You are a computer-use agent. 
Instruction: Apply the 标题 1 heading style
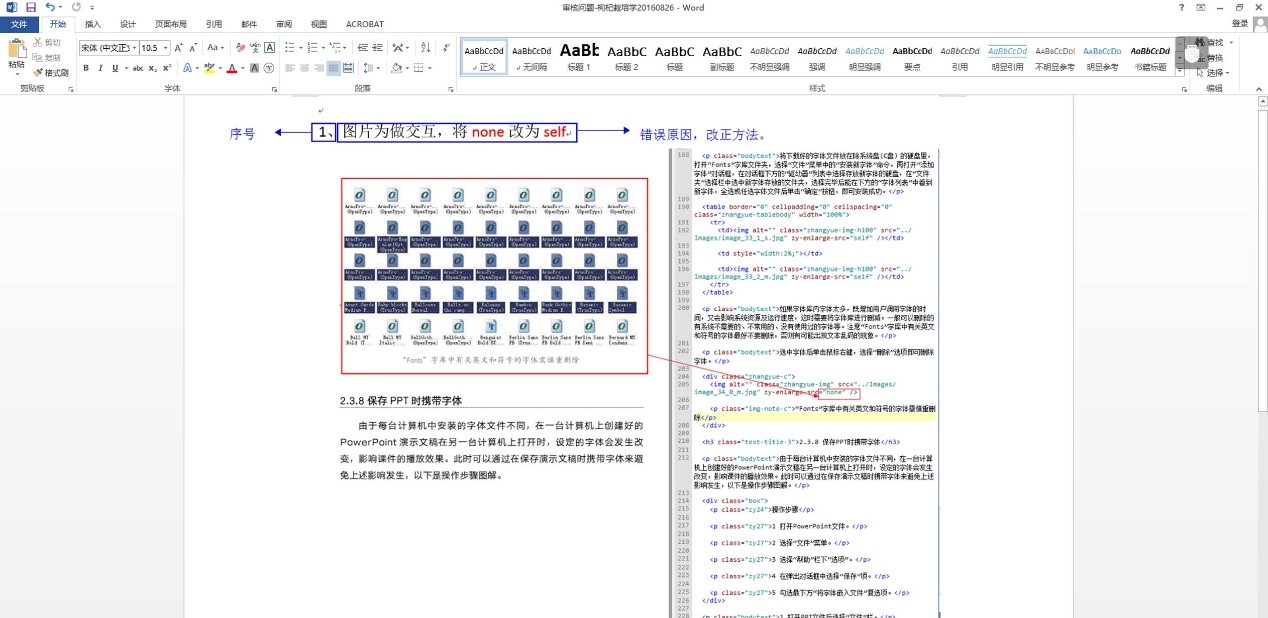(579, 57)
